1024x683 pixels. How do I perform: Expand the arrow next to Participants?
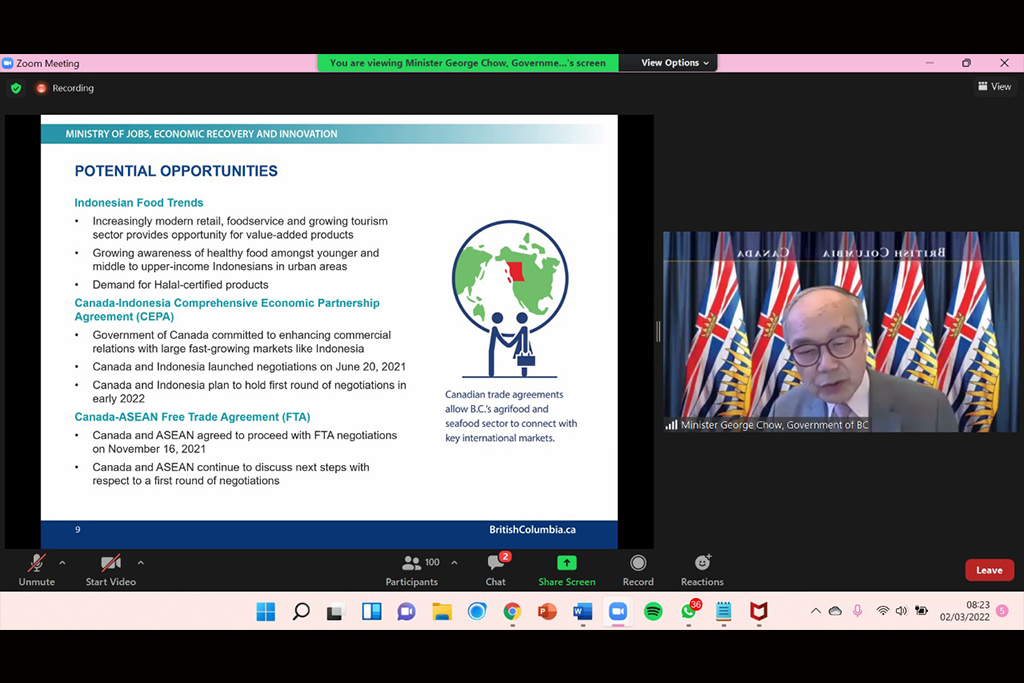click(454, 562)
